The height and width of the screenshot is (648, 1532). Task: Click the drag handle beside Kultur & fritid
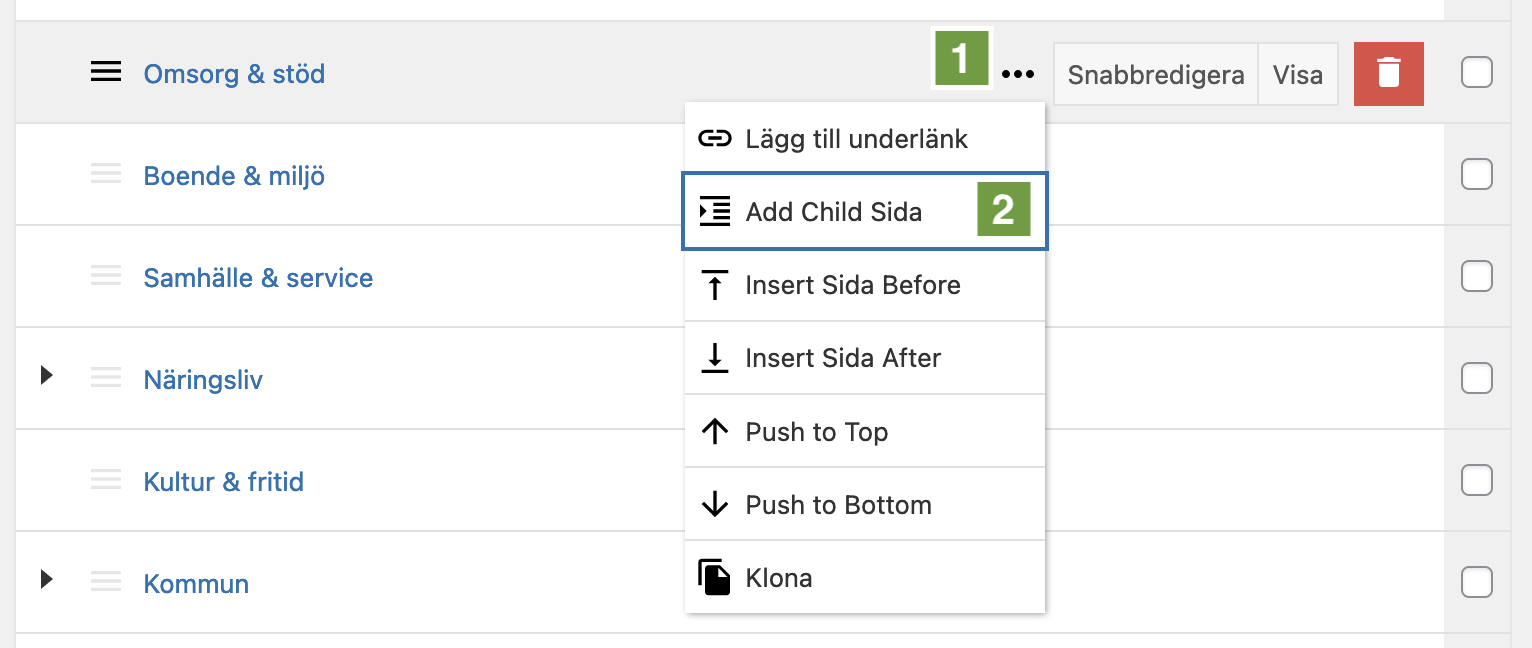(x=106, y=481)
